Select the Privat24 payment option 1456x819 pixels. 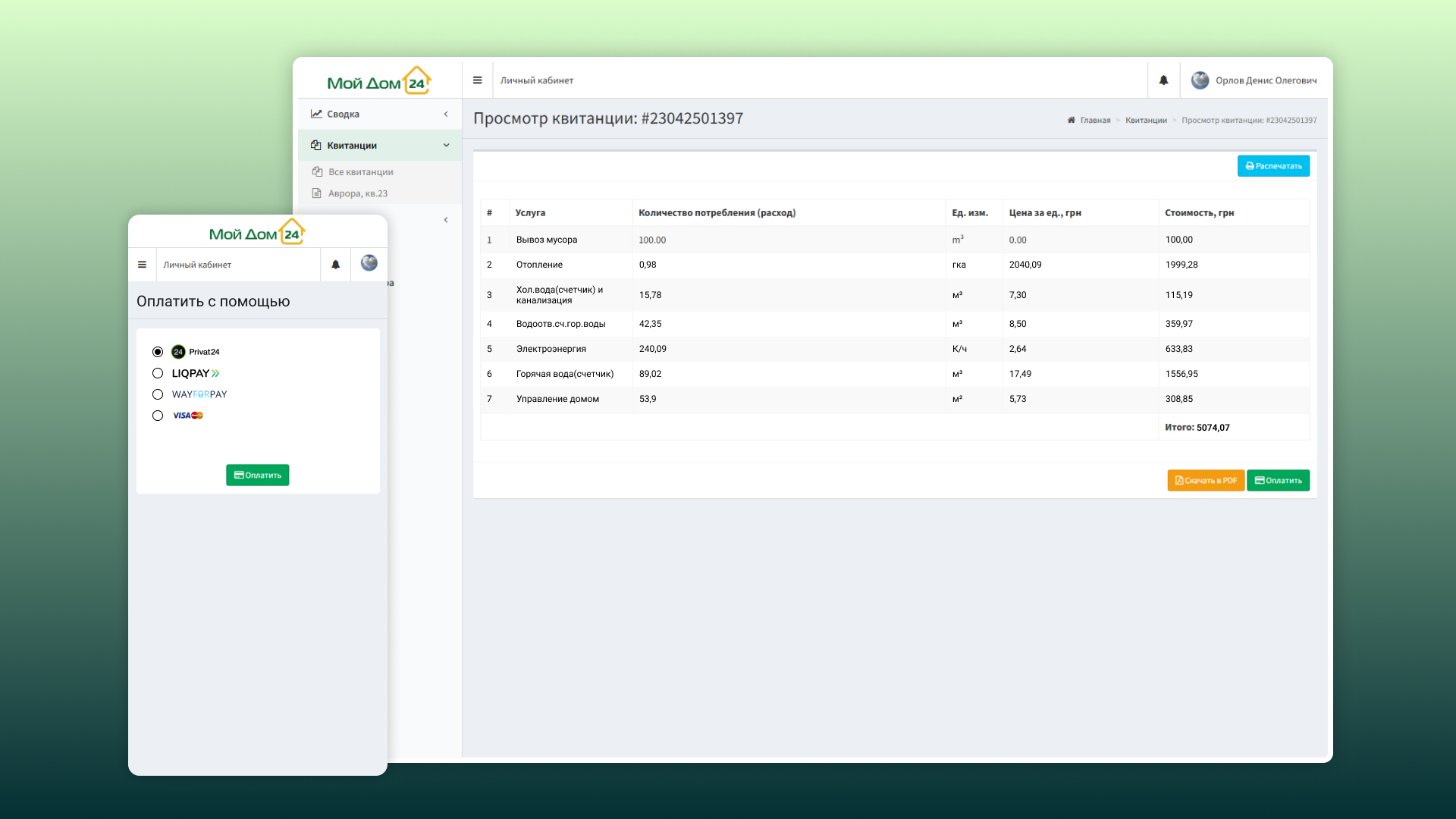pos(158,352)
